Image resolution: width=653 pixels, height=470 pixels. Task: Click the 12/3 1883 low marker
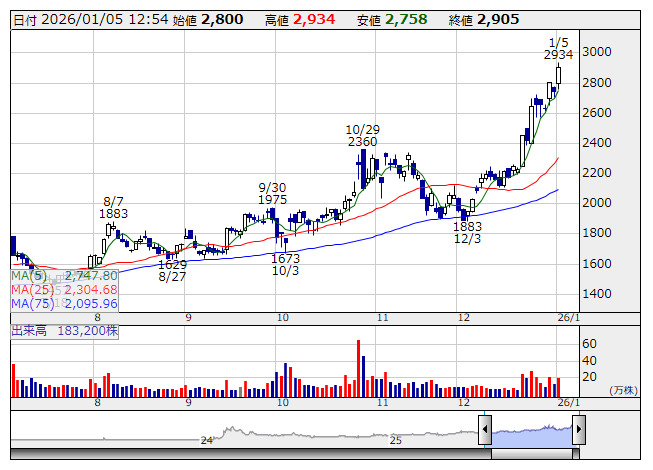click(x=467, y=233)
